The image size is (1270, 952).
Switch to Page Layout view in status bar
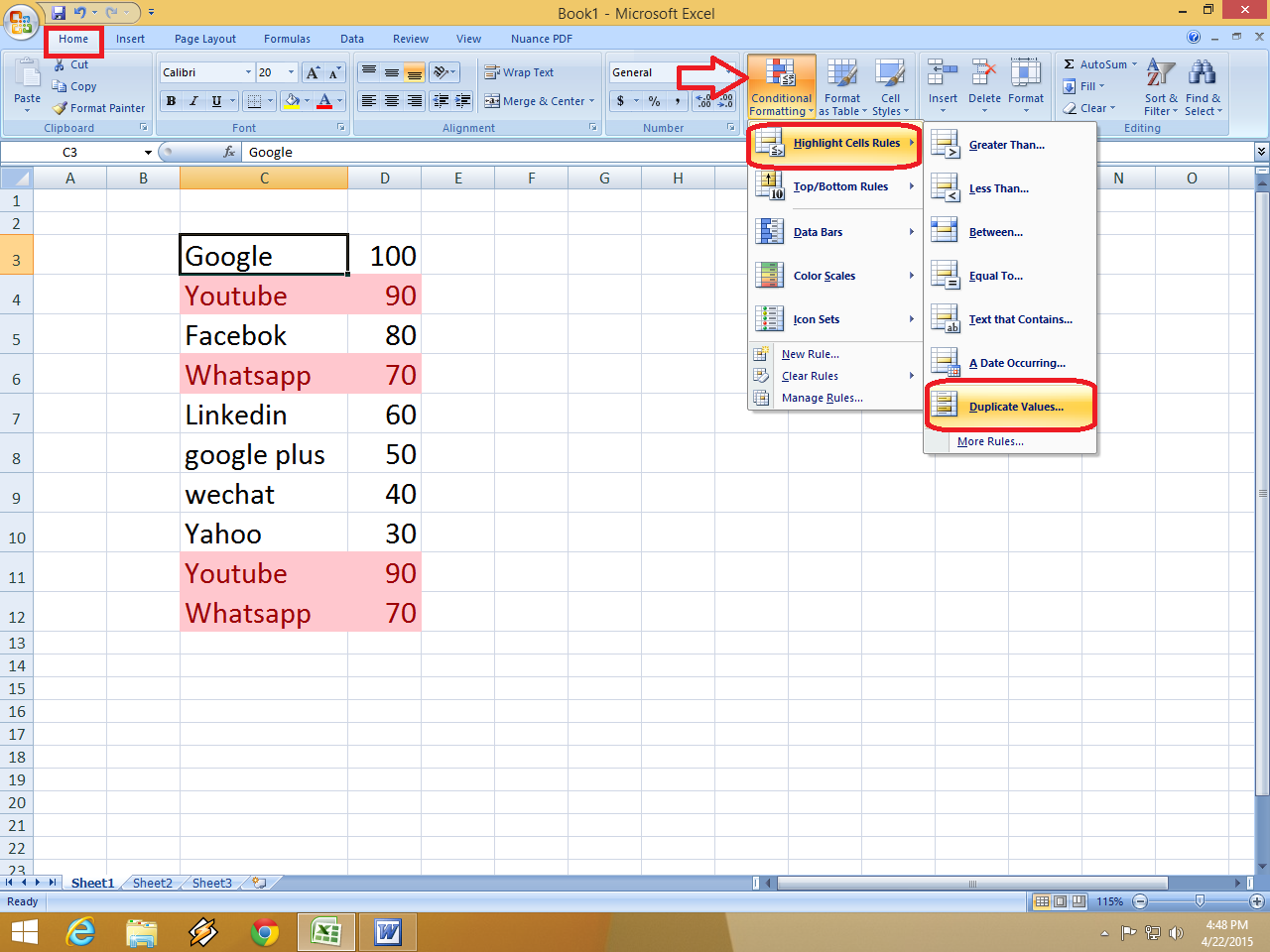(x=1061, y=901)
